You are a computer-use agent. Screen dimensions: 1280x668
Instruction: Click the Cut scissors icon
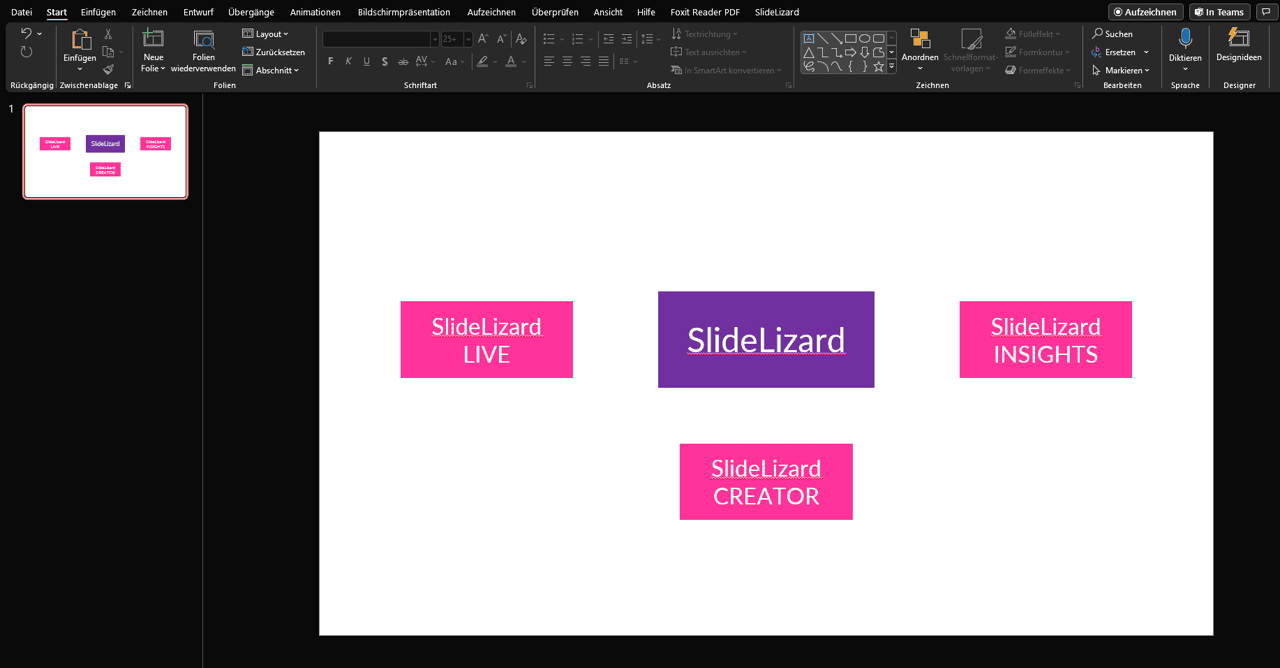pyautogui.click(x=108, y=34)
